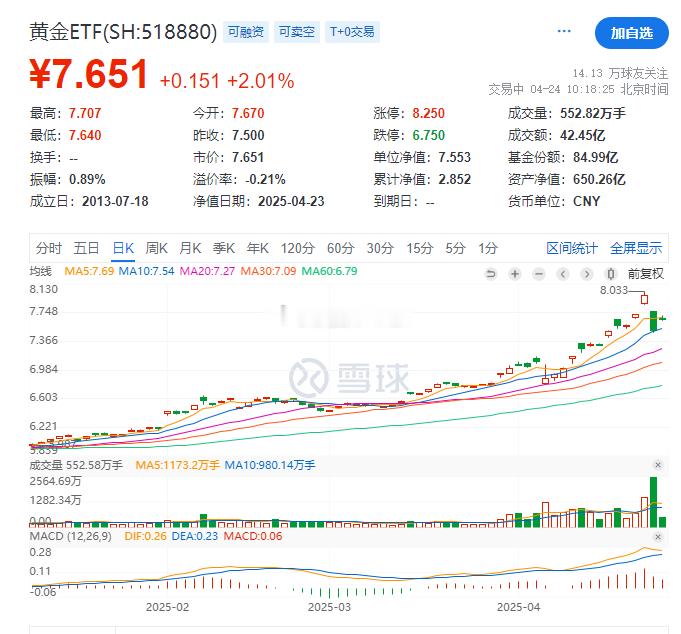
Task: Click the 成交量 552.82万手 value
Action: pos(593,113)
